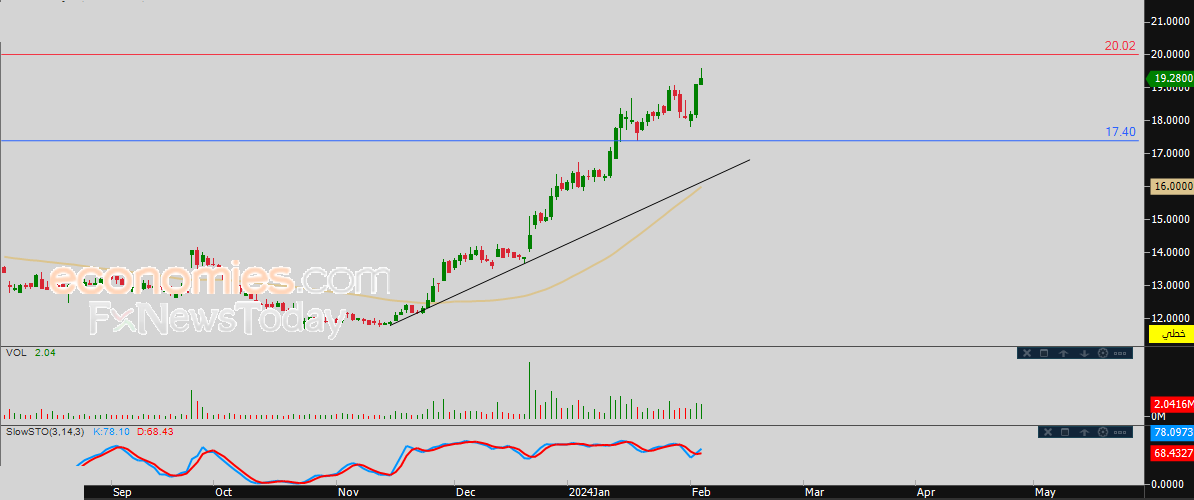Open VOL panel more options dots
This screenshot has height=500, width=1194.
click(x=1120, y=353)
